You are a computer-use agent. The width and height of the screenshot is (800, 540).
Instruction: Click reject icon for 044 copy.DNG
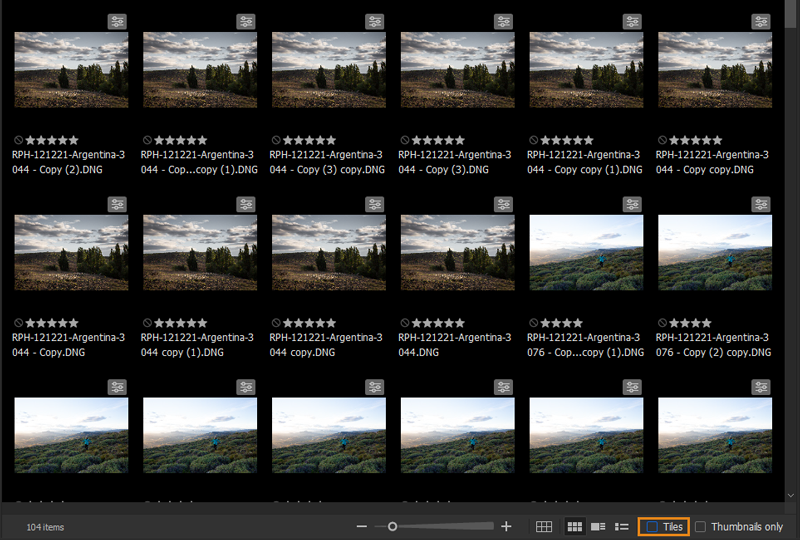276,323
